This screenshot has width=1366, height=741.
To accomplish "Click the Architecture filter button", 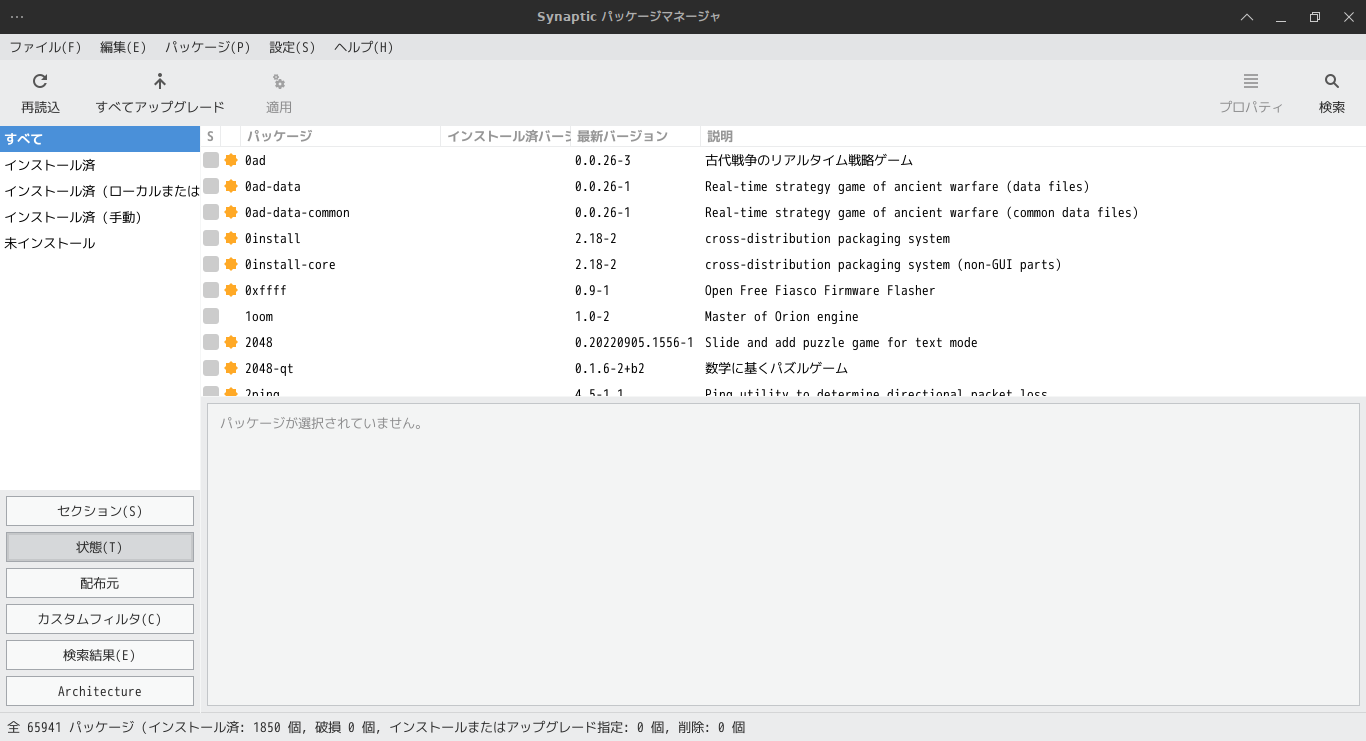I will [100, 691].
